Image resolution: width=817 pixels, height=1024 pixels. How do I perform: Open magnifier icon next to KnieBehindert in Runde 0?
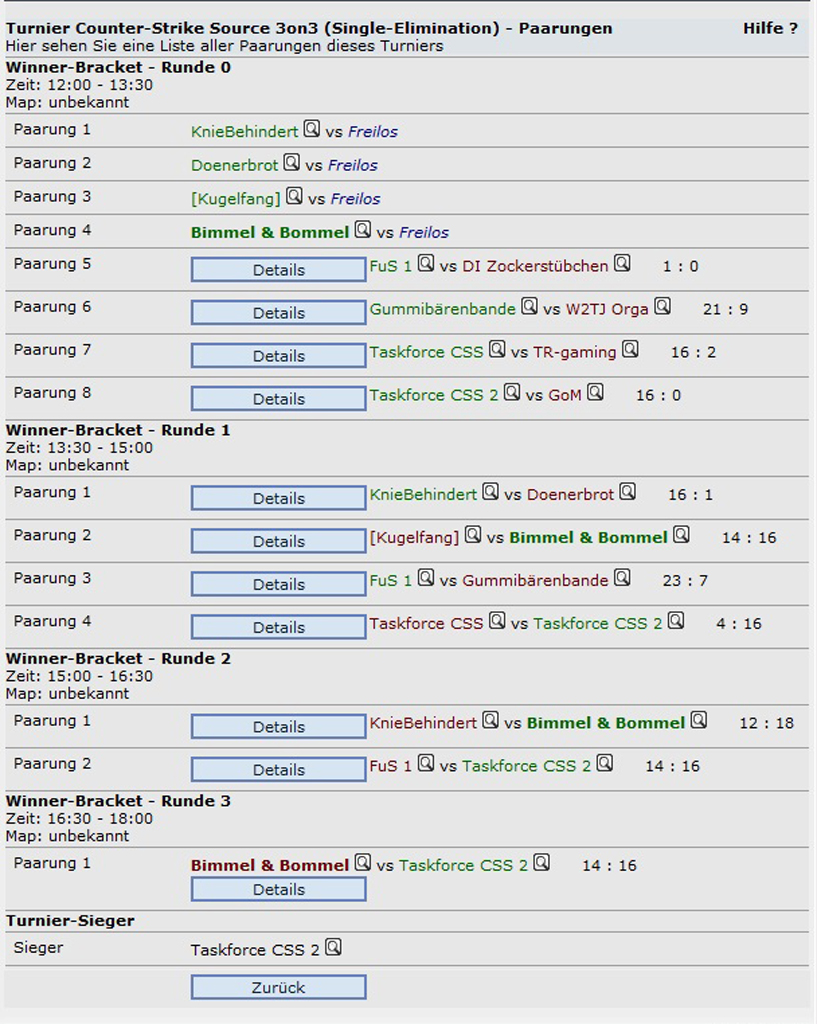(312, 129)
